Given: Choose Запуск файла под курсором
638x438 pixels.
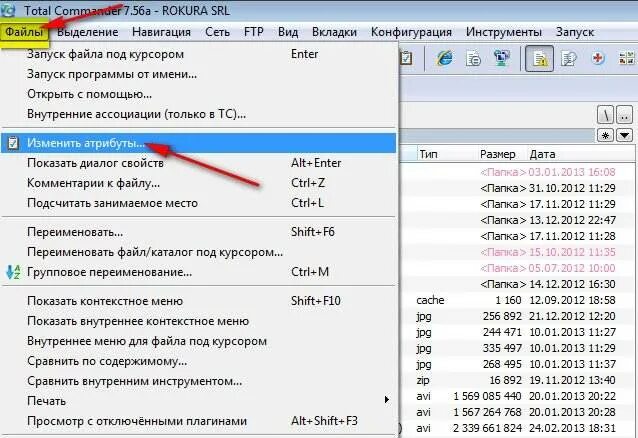Looking at the screenshot, I should tap(199, 54).
